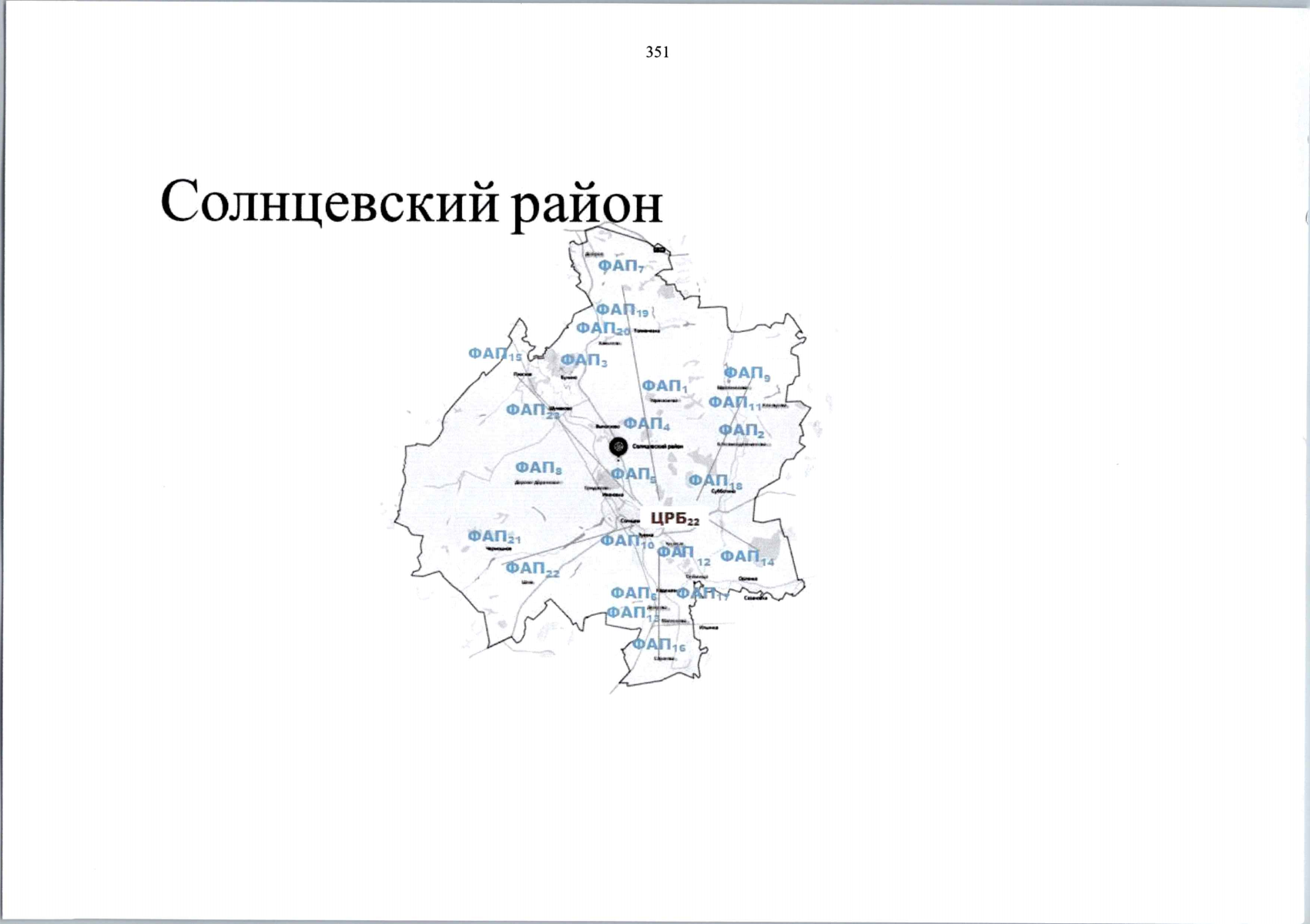Select the ФАП3 map label
This screenshot has height=924, width=1310.
584,360
